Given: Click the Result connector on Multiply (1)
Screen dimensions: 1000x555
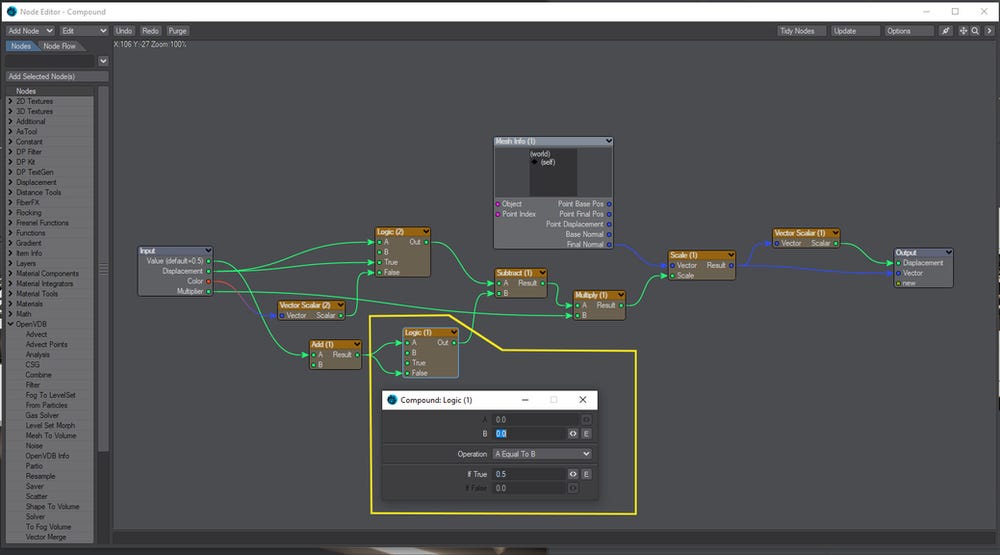Looking at the screenshot, I should point(621,305).
